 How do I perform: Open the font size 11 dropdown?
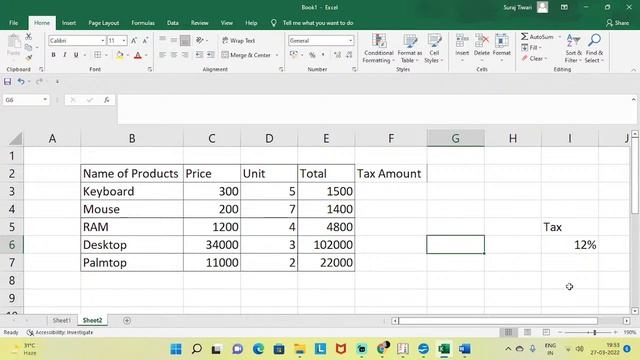point(124,40)
